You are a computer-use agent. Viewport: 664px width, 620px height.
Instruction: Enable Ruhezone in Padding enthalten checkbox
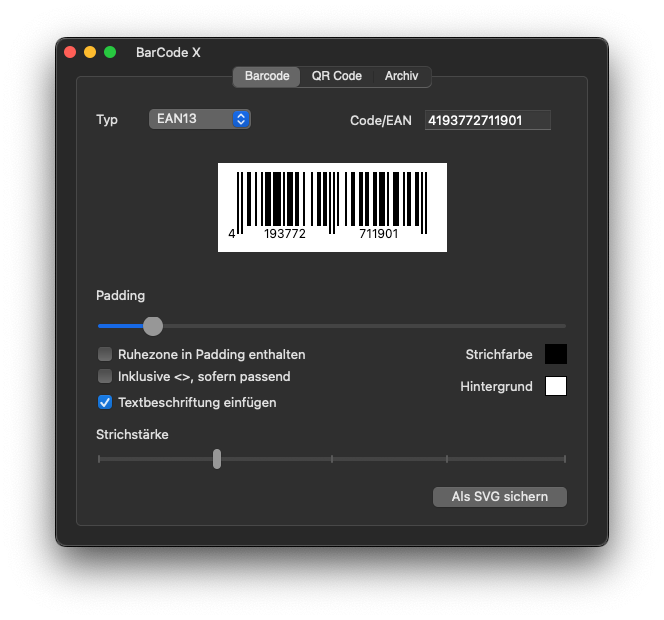pyautogui.click(x=105, y=354)
